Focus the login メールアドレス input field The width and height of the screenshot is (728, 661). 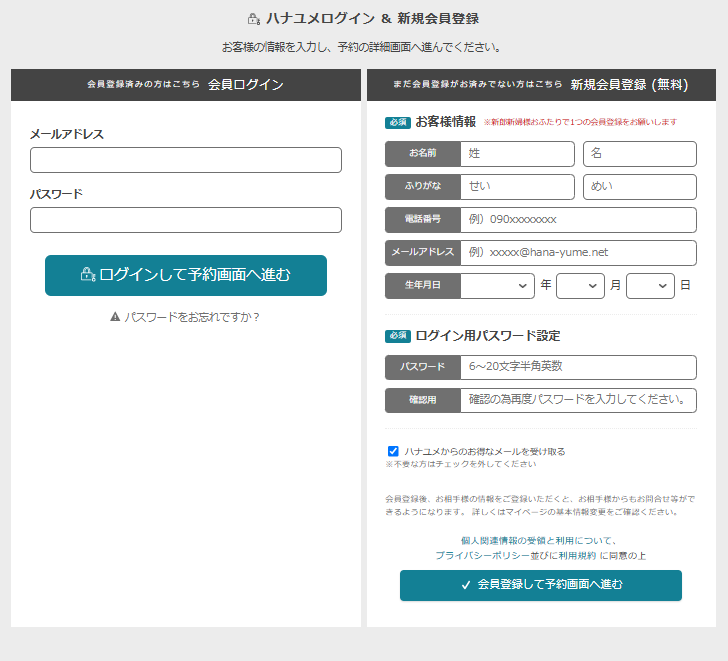(186, 160)
